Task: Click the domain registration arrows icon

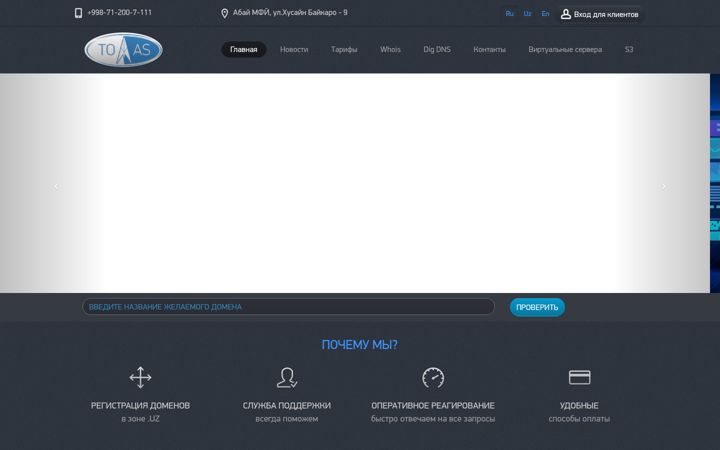Action: click(x=141, y=377)
